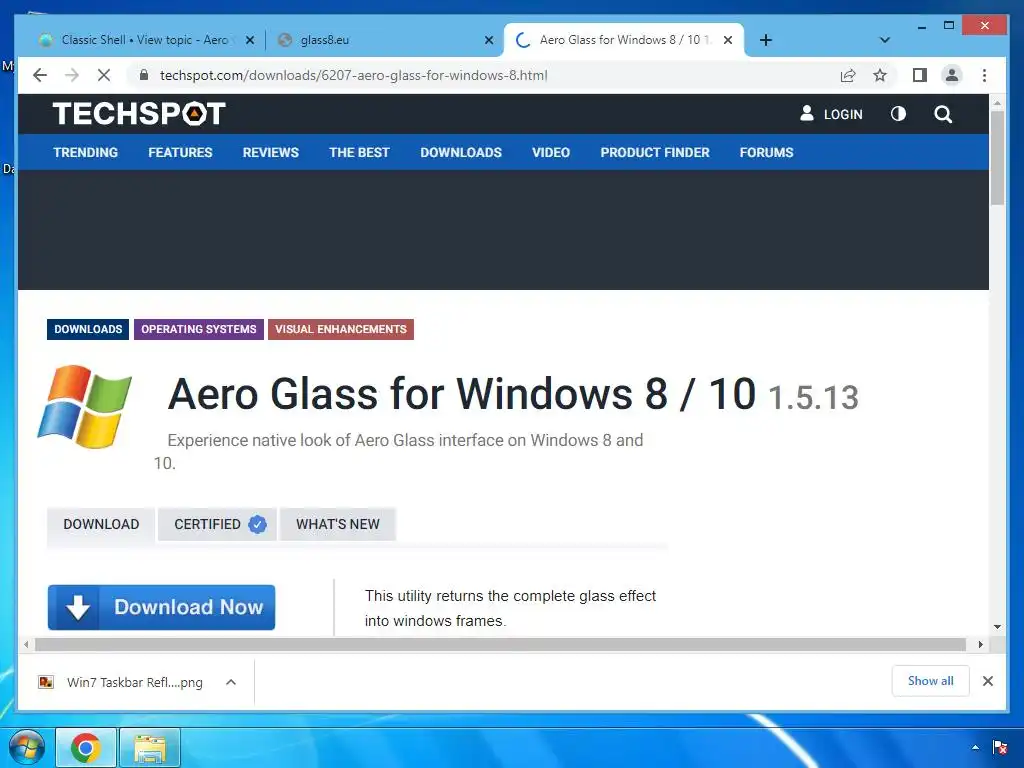Click the browser forward arrow
The width and height of the screenshot is (1024, 768).
pyautogui.click(x=72, y=75)
